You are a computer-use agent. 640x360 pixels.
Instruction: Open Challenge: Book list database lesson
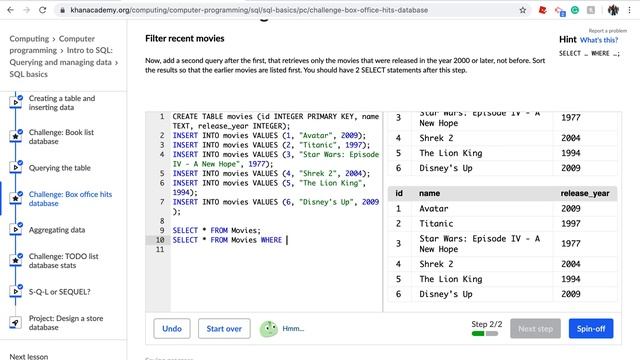pyautogui.click(x=61, y=137)
